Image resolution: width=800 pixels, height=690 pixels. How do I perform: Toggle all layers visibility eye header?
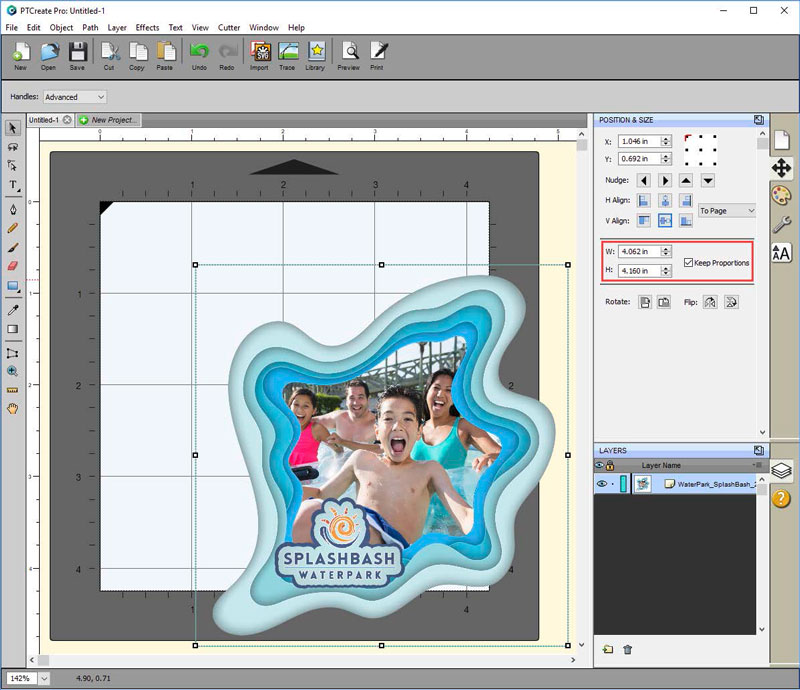(599, 465)
